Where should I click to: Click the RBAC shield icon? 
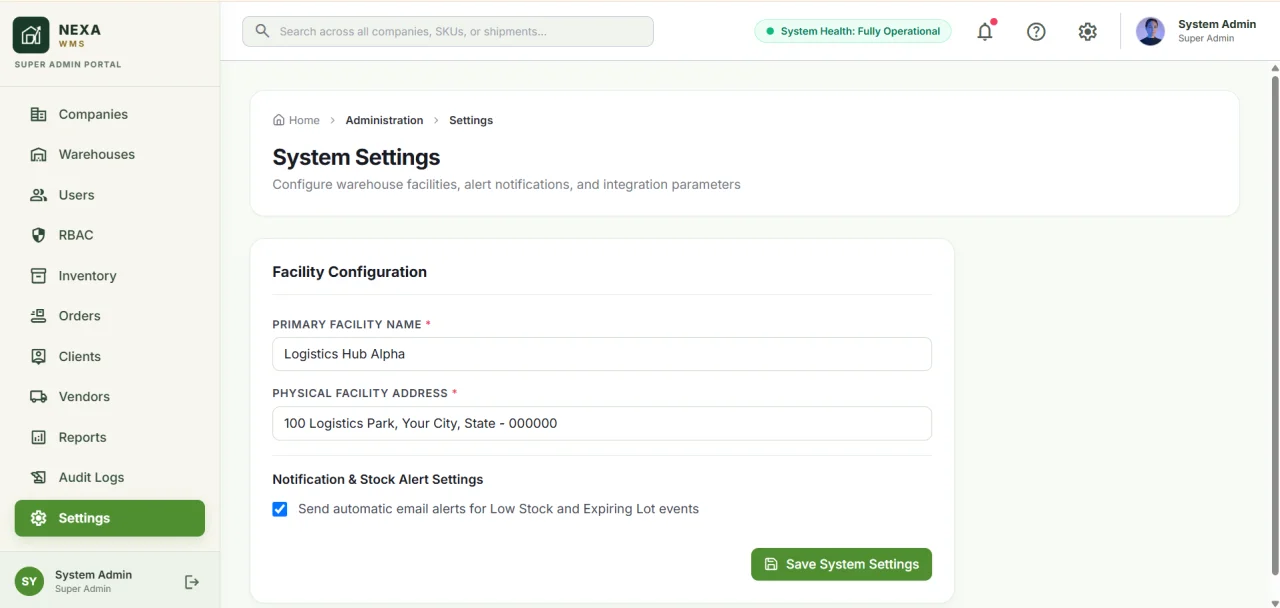(38, 235)
